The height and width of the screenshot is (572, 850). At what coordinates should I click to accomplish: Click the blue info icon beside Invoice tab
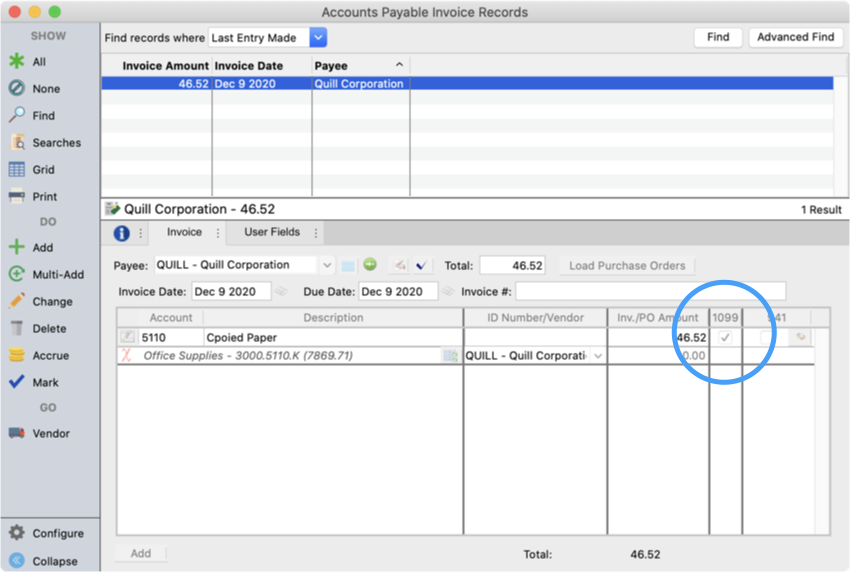tap(122, 233)
